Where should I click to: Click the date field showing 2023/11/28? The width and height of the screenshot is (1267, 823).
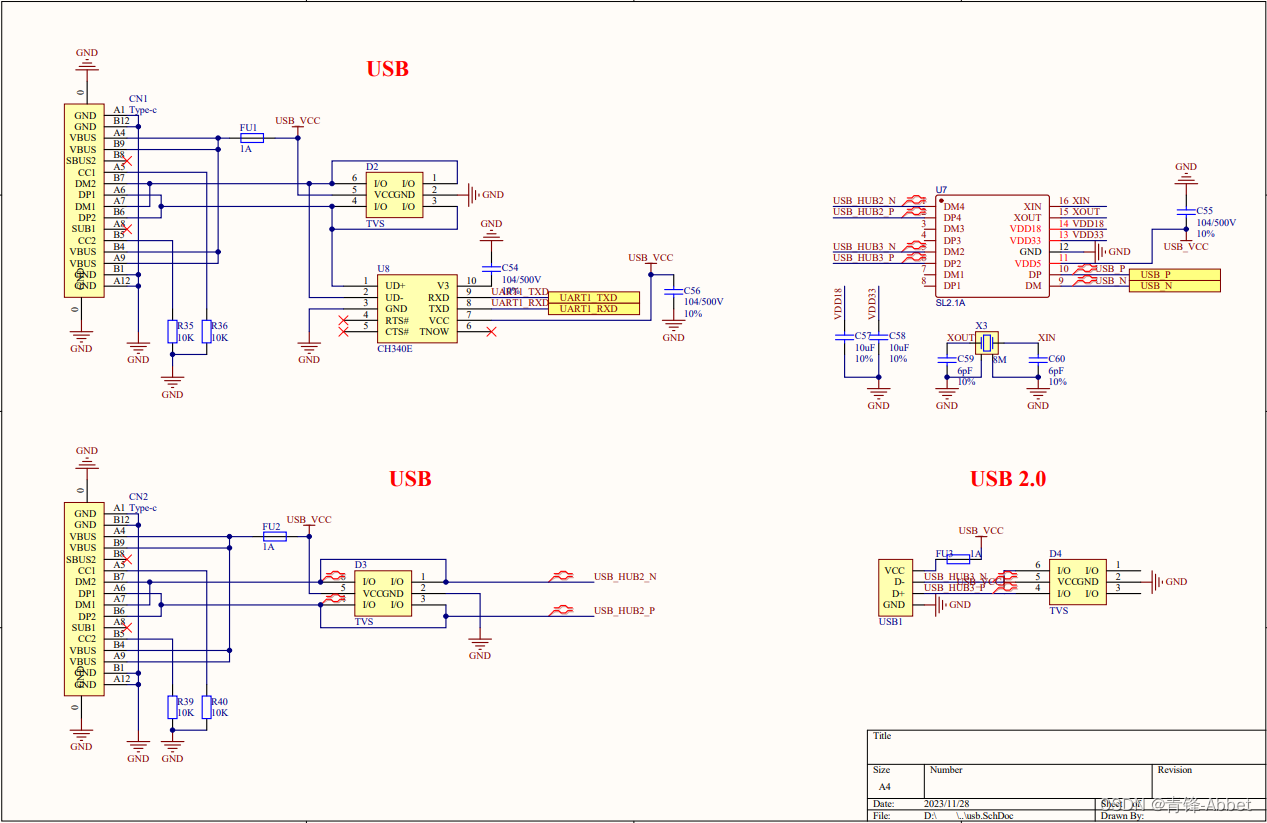945,803
